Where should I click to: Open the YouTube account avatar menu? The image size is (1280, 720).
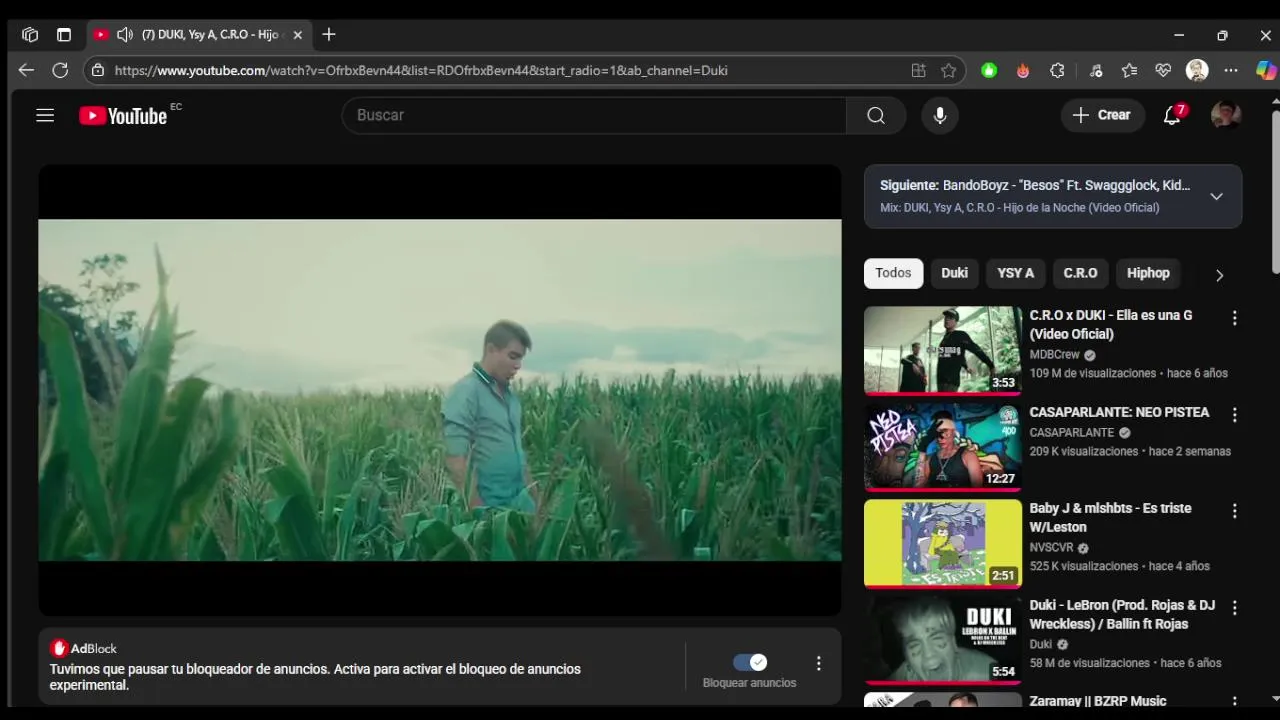[x=1226, y=115]
